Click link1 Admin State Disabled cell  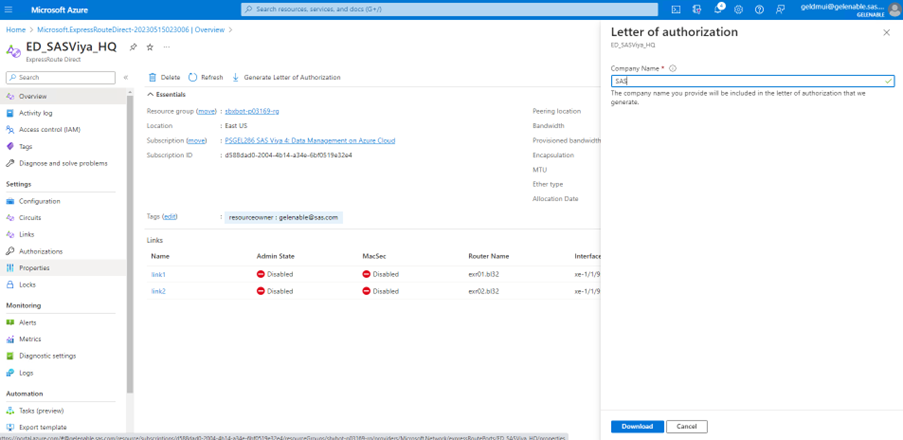pyautogui.click(x=275, y=274)
